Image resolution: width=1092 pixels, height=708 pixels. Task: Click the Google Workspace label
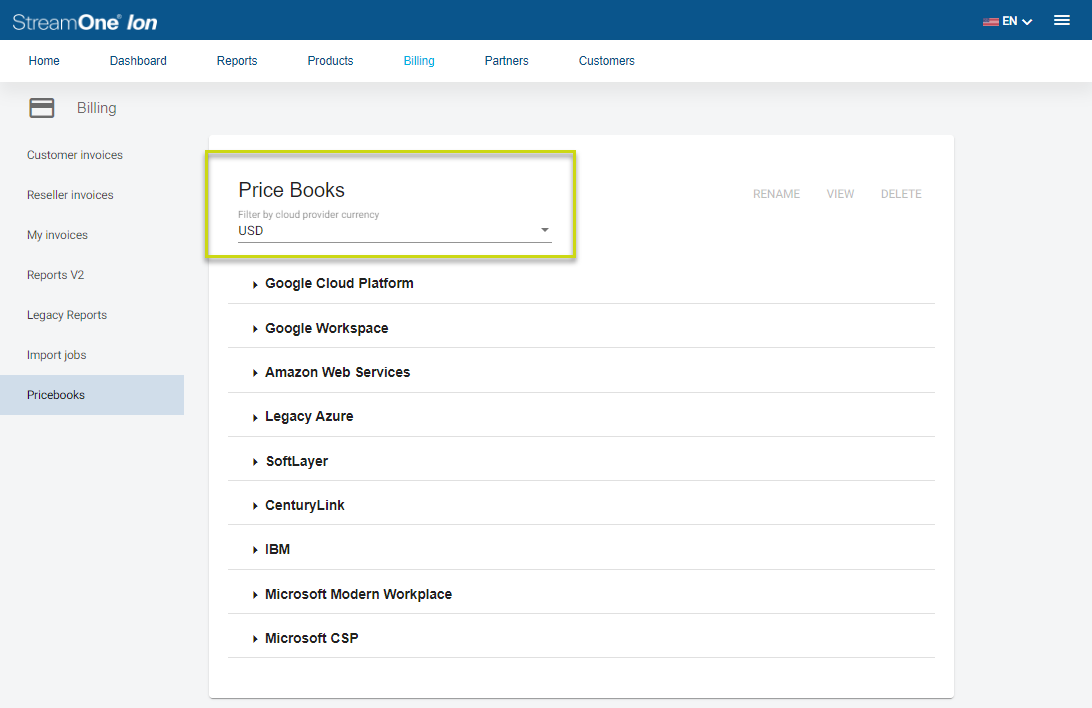[327, 328]
